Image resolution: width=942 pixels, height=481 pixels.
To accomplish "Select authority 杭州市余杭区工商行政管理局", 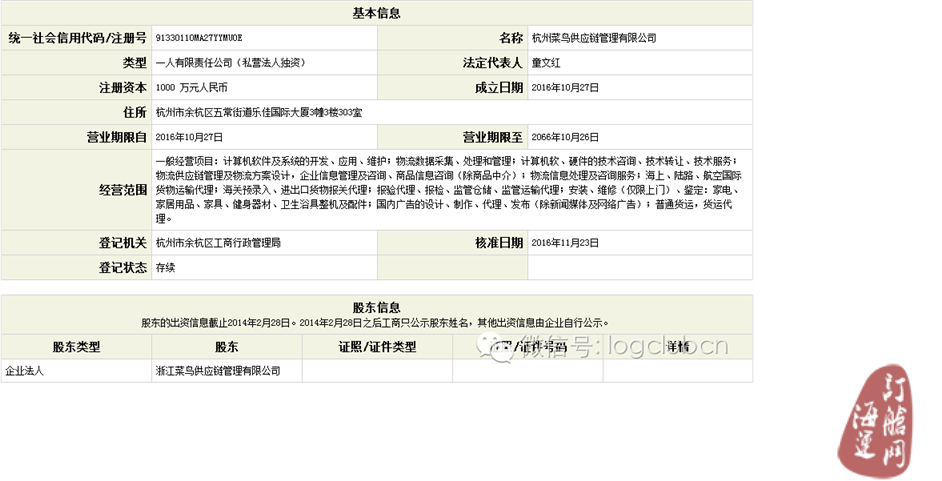I will coord(218,243).
